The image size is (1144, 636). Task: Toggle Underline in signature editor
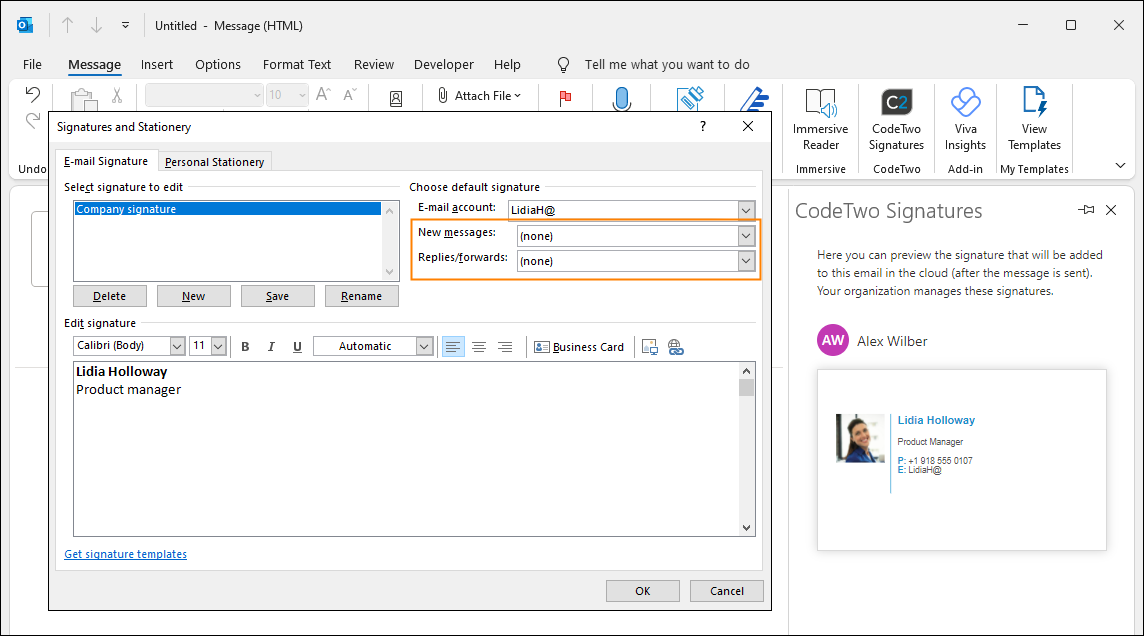pos(297,347)
